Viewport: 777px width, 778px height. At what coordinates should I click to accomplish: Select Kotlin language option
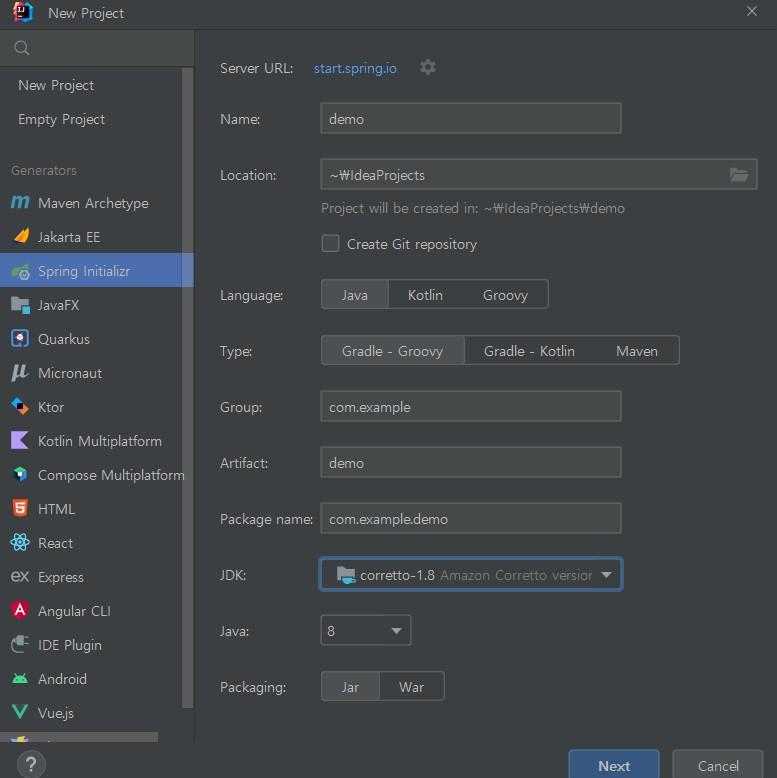pyautogui.click(x=425, y=295)
